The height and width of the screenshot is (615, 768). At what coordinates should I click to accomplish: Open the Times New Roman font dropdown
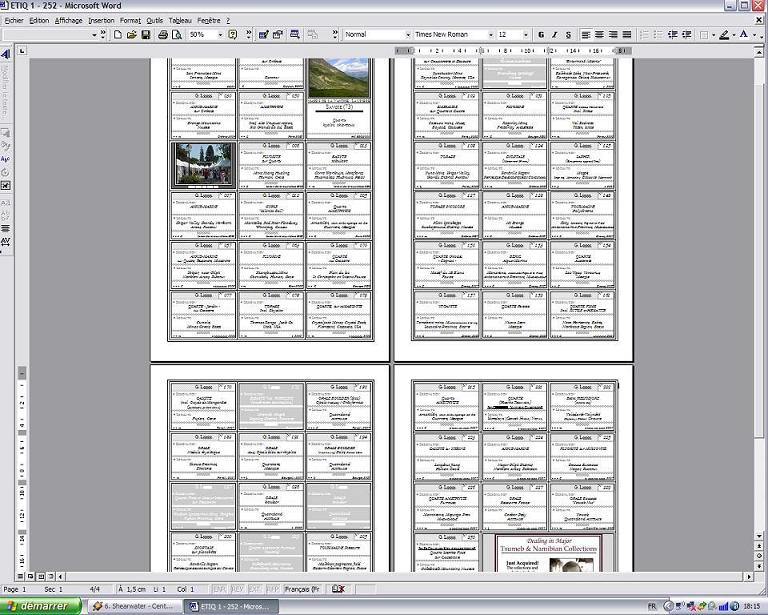click(489, 35)
